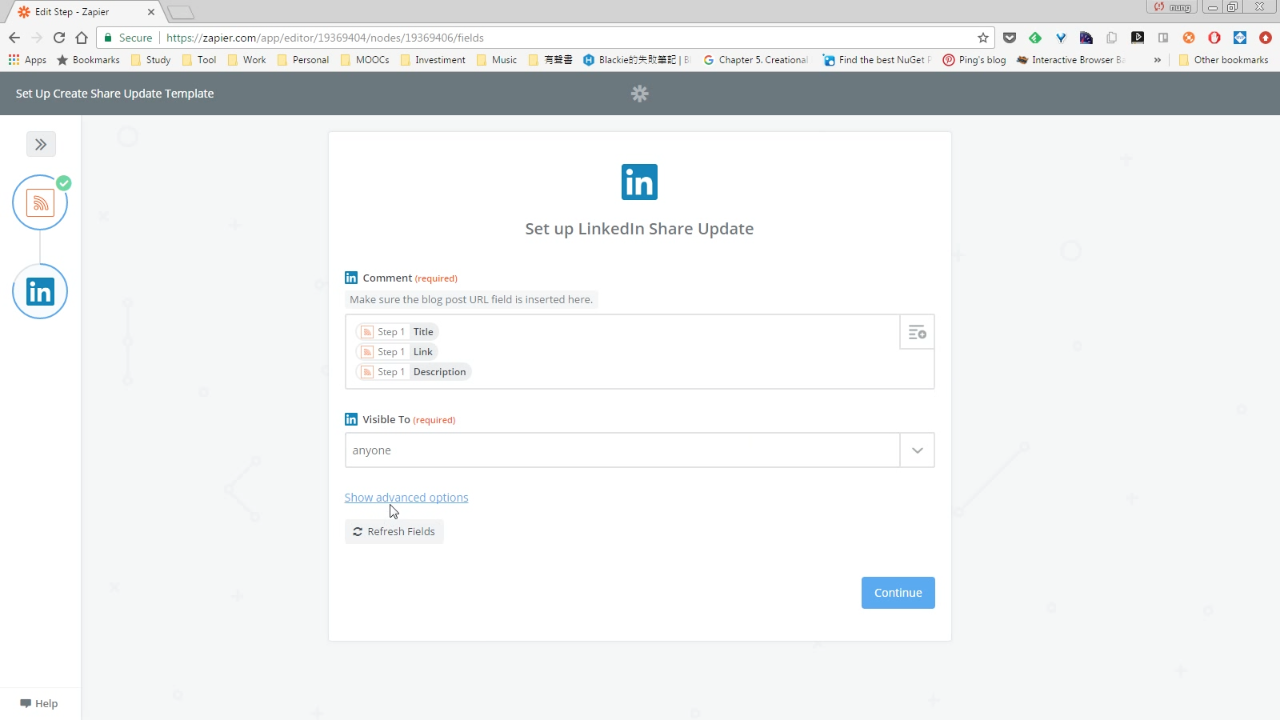Open the Personal bookmarks folder
This screenshot has height=720, width=1280.
[x=303, y=60]
